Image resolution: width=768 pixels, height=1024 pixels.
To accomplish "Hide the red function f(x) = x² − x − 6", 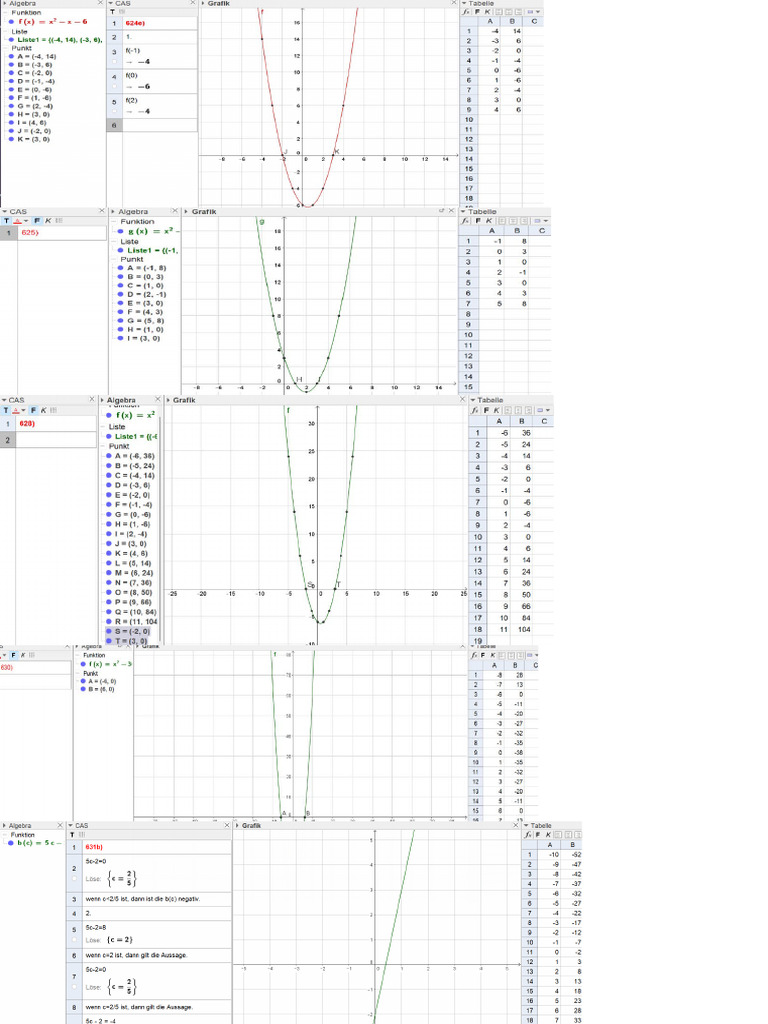I will (12, 22).
